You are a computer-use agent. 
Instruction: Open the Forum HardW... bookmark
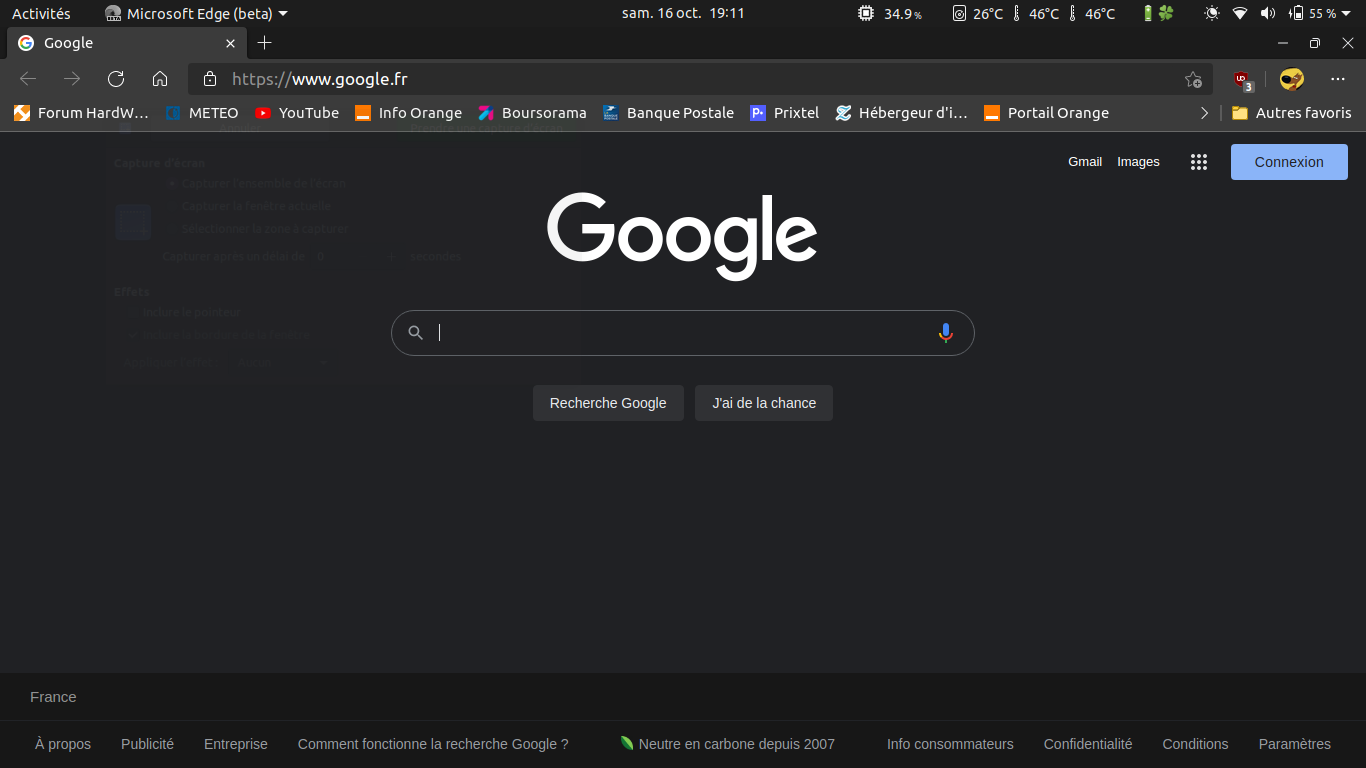[81, 113]
